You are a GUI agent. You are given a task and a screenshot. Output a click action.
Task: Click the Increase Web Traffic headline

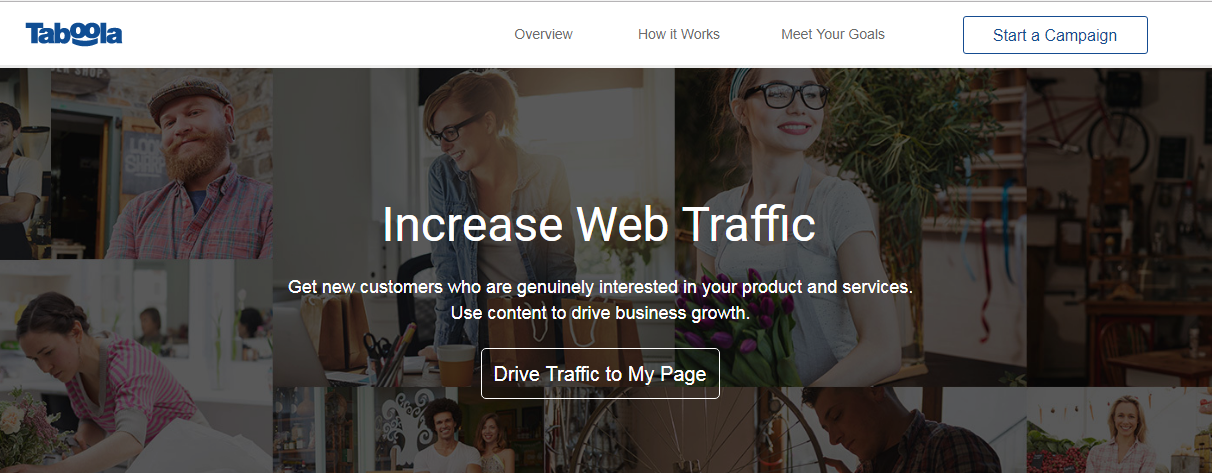click(x=599, y=224)
